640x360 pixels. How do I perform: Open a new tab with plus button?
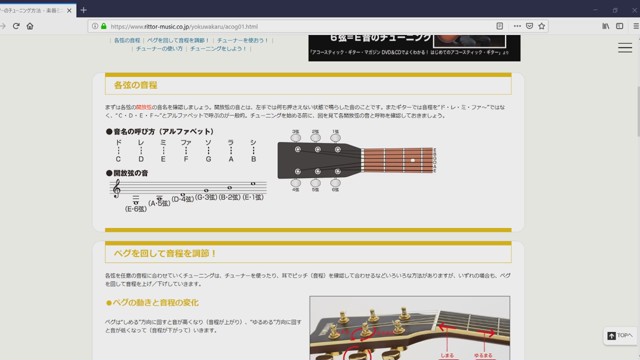point(84,10)
